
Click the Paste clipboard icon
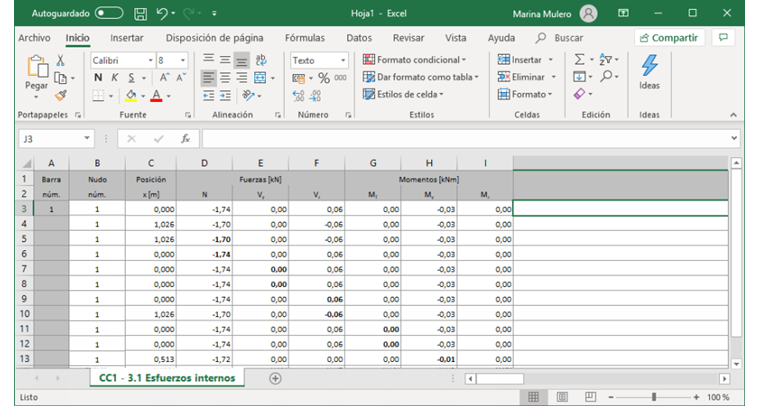pyautogui.click(x=37, y=66)
